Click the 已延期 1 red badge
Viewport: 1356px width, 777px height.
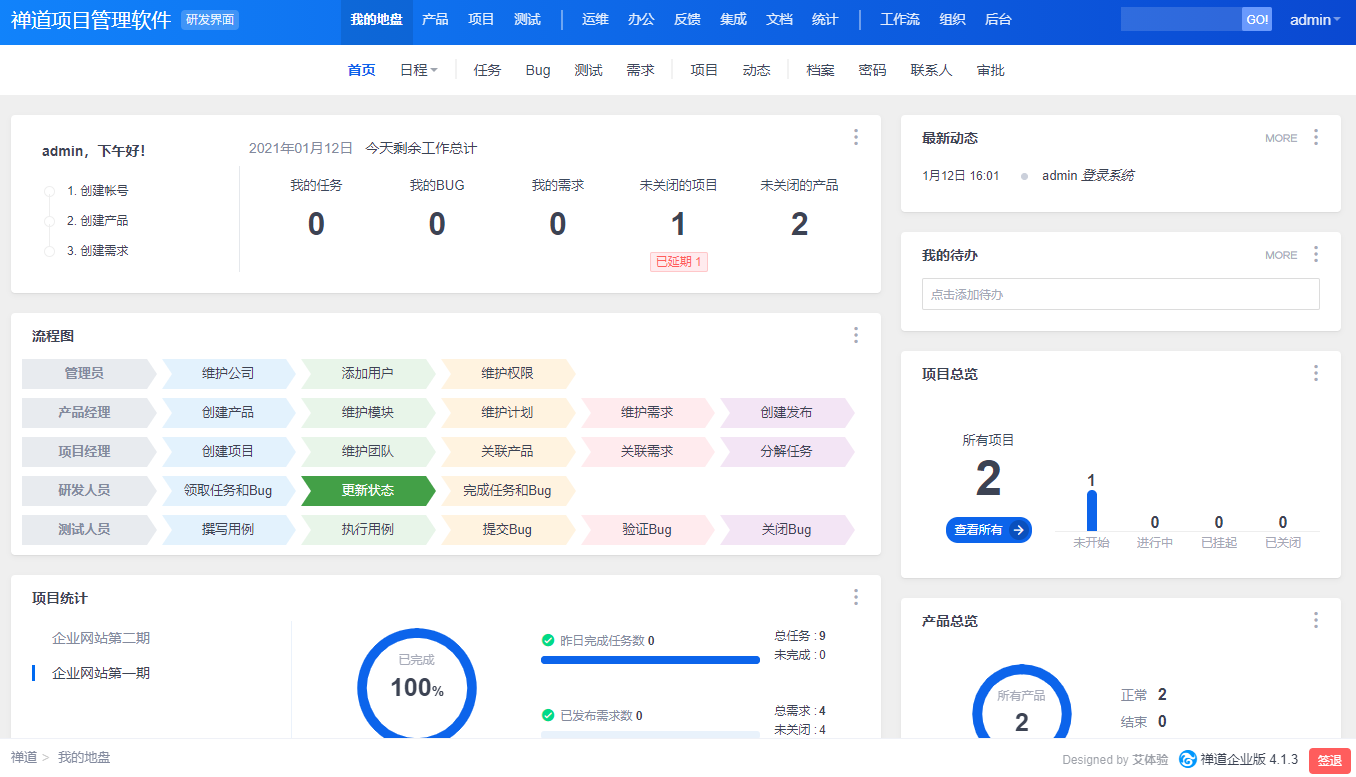[x=679, y=262]
